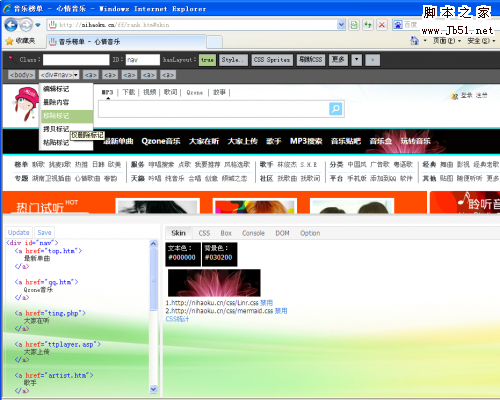500x400 pixels.
Task: Expand the address bar dropdown arrow
Action: point(341,25)
